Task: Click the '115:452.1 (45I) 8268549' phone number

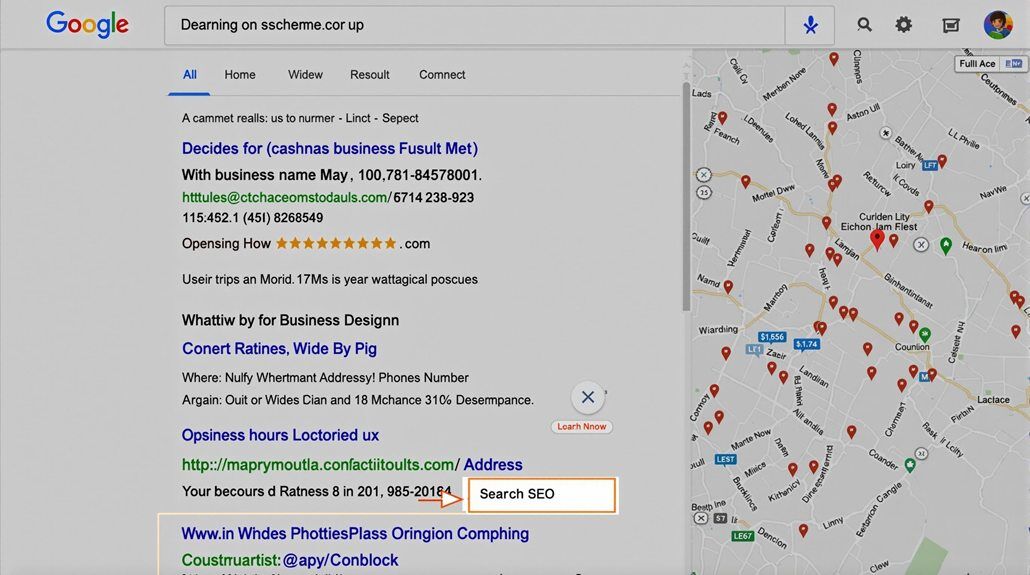Action: (252, 218)
